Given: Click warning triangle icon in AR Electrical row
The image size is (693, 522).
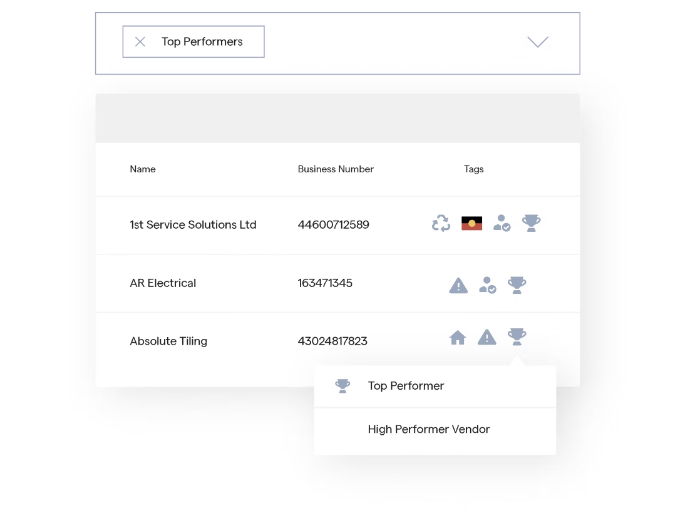Looking at the screenshot, I should (x=458, y=285).
